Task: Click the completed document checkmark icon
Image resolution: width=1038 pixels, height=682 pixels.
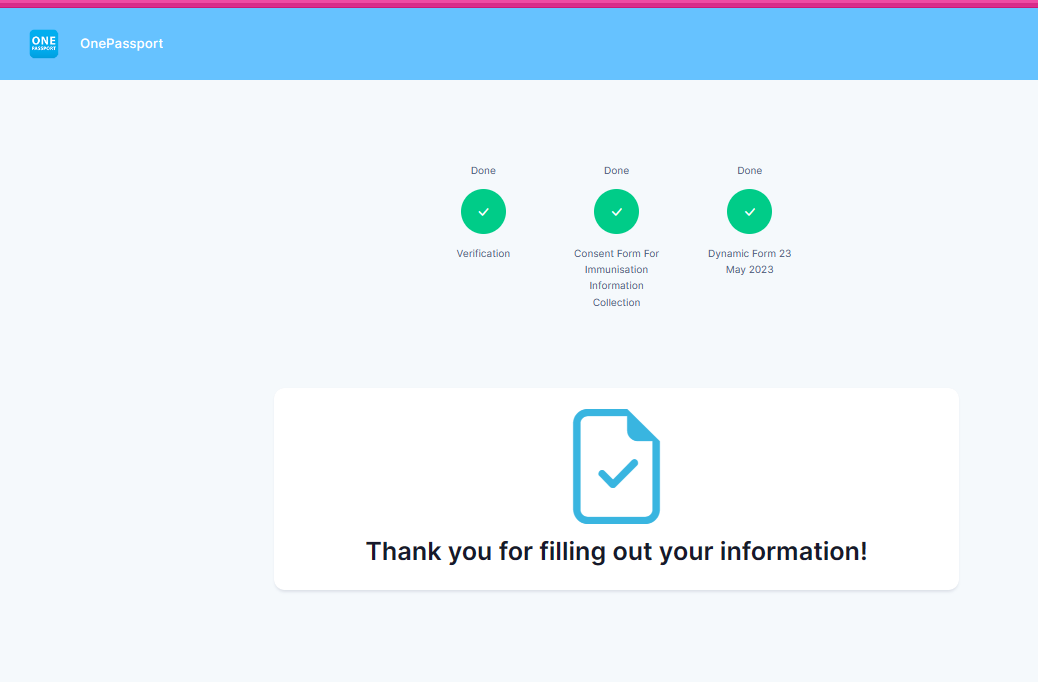Action: 616,466
